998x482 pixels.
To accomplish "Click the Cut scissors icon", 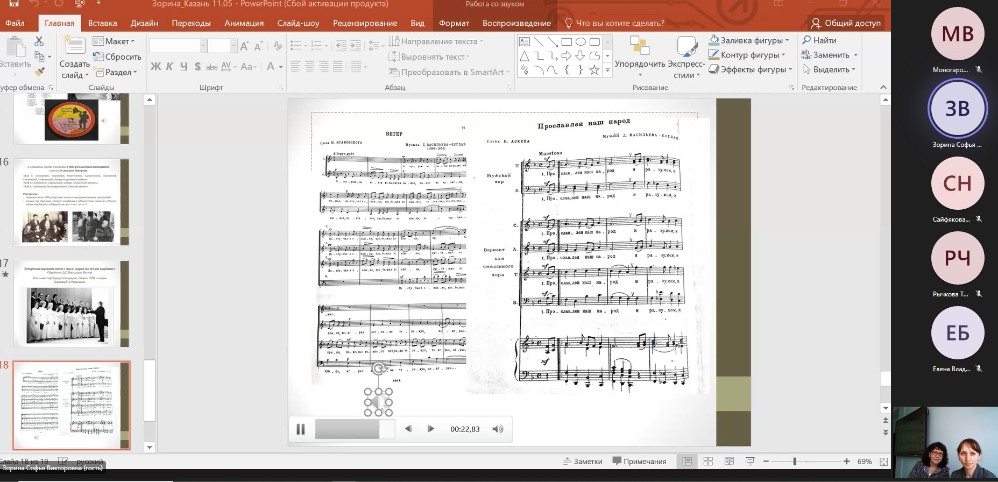I will pos(40,41).
